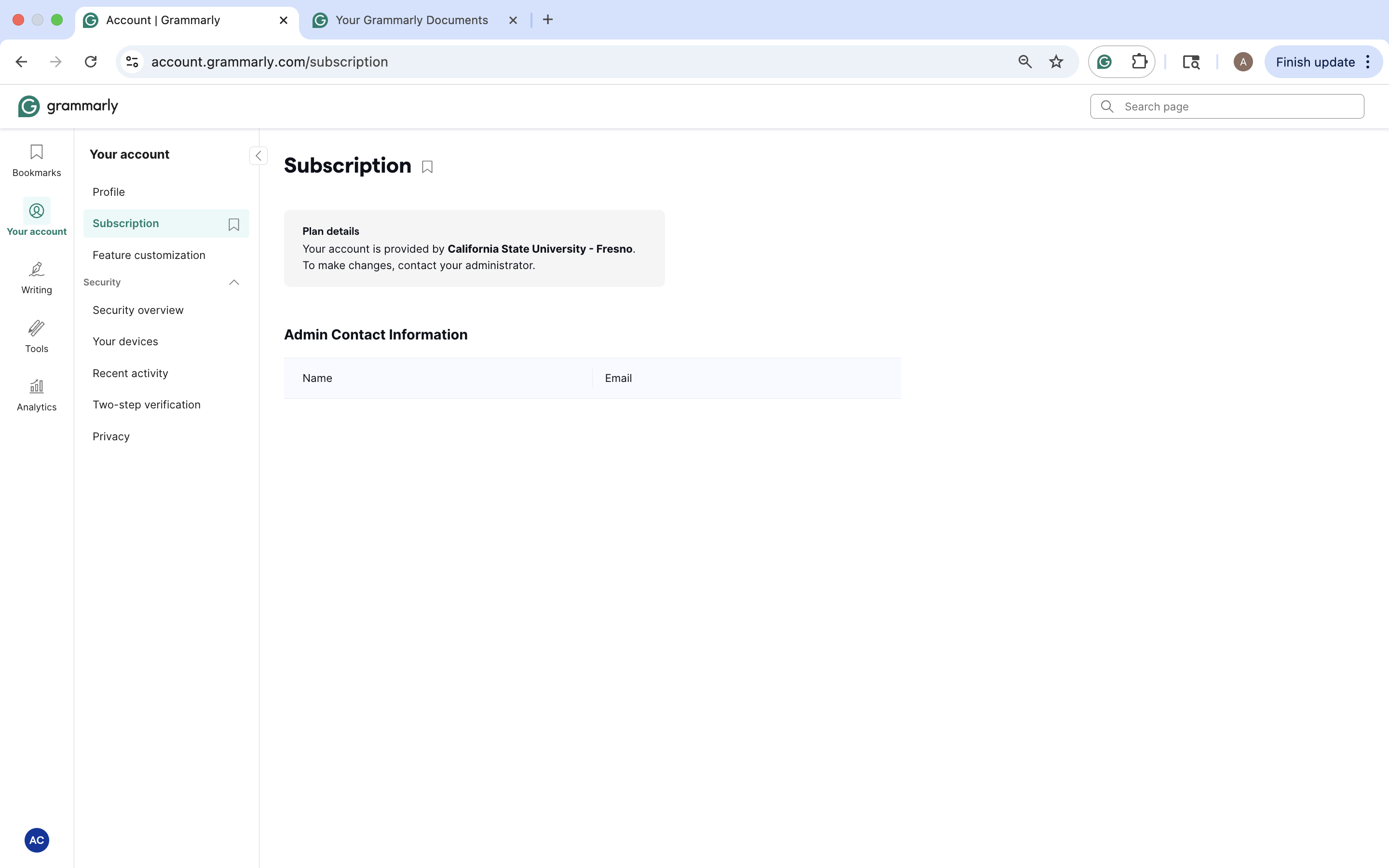1389x868 pixels.
Task: Toggle bookmark on the Subscription page heading
Action: [427, 166]
